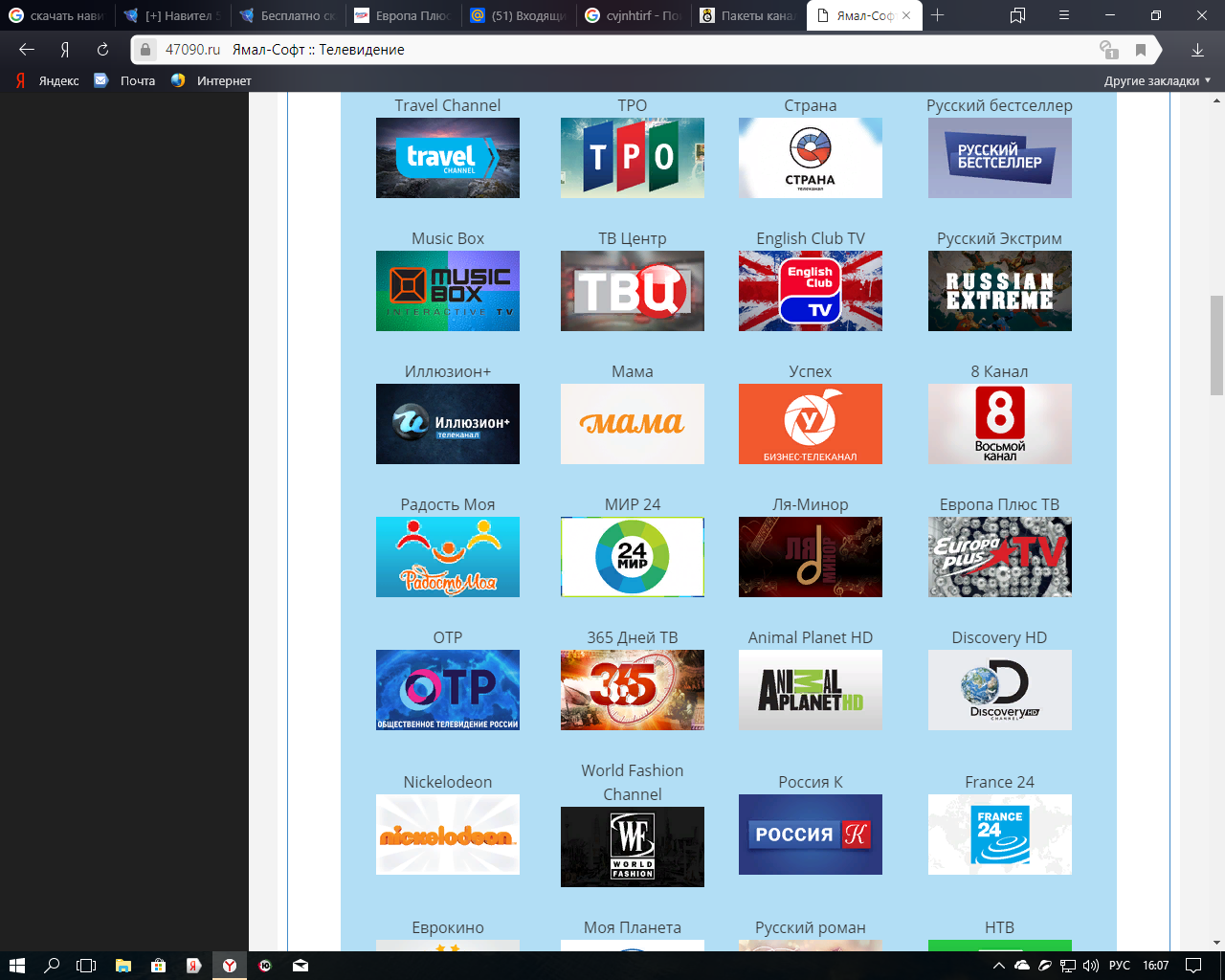The image size is (1225, 980).
Task: Click the address bar showing 47090.ru
Action: pos(612,50)
